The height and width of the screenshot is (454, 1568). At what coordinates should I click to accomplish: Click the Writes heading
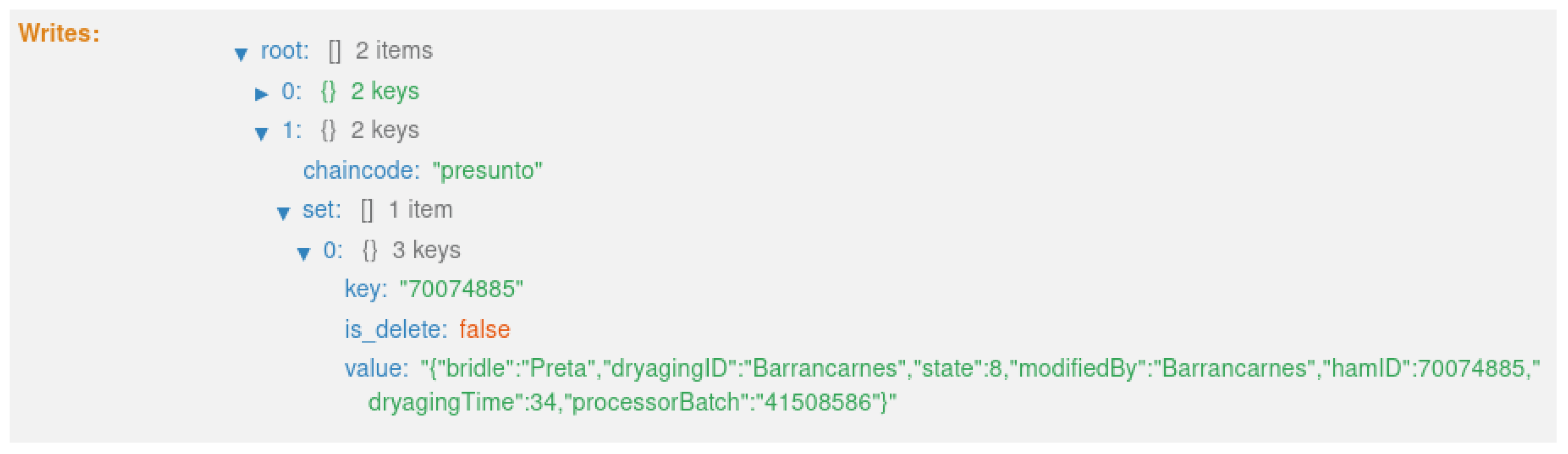(59, 33)
